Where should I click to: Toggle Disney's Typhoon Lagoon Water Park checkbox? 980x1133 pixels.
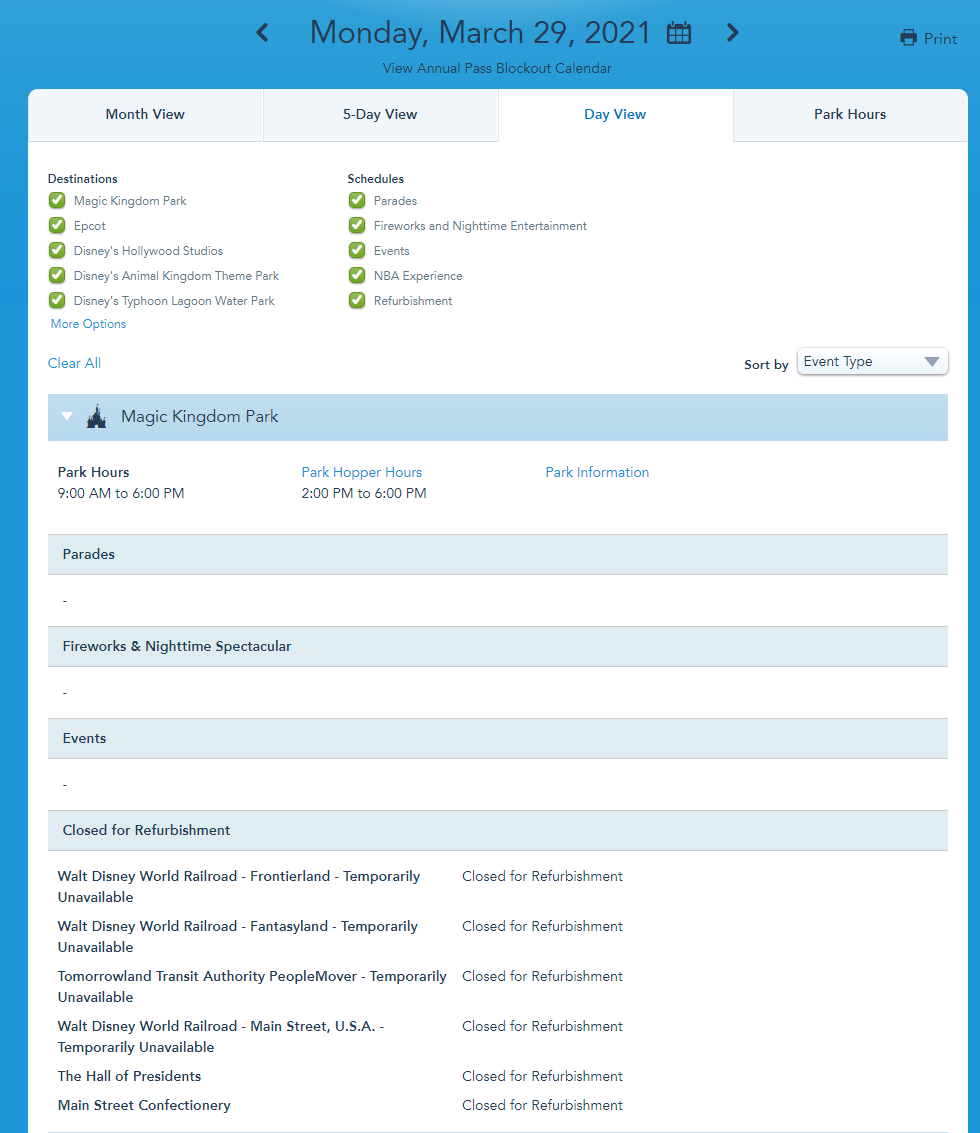(x=57, y=301)
